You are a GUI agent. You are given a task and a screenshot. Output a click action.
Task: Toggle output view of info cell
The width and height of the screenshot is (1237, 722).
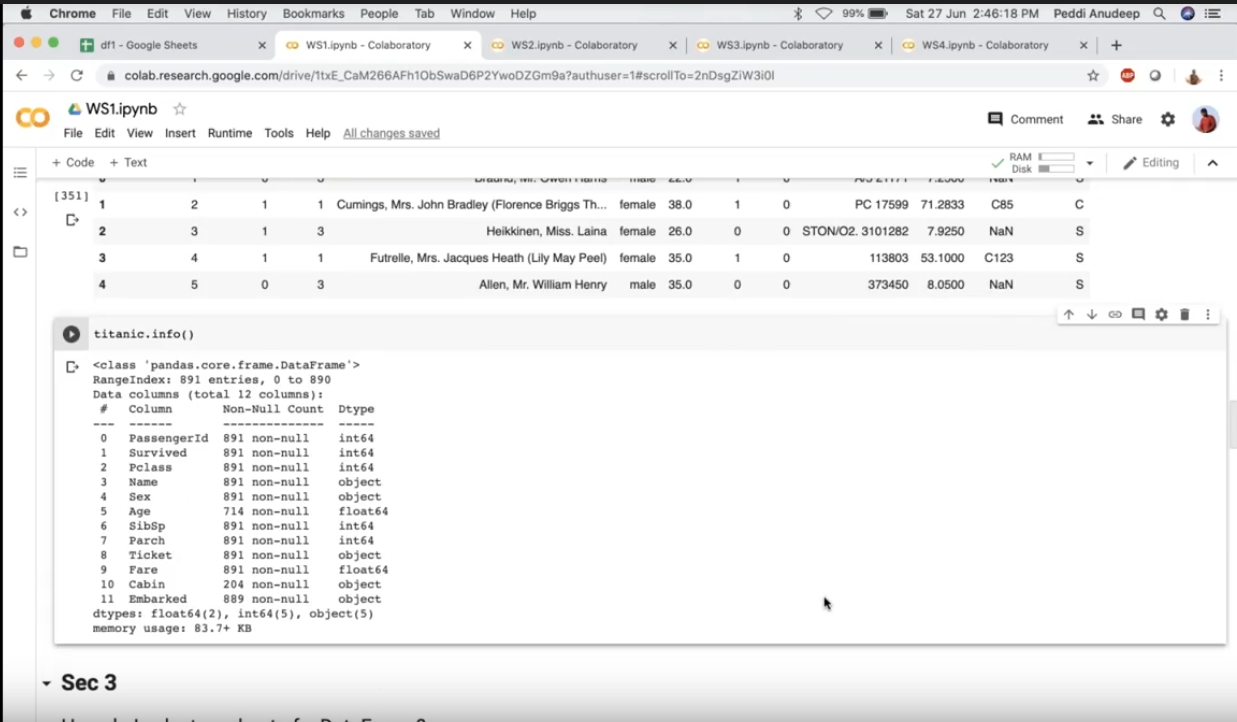point(72,367)
